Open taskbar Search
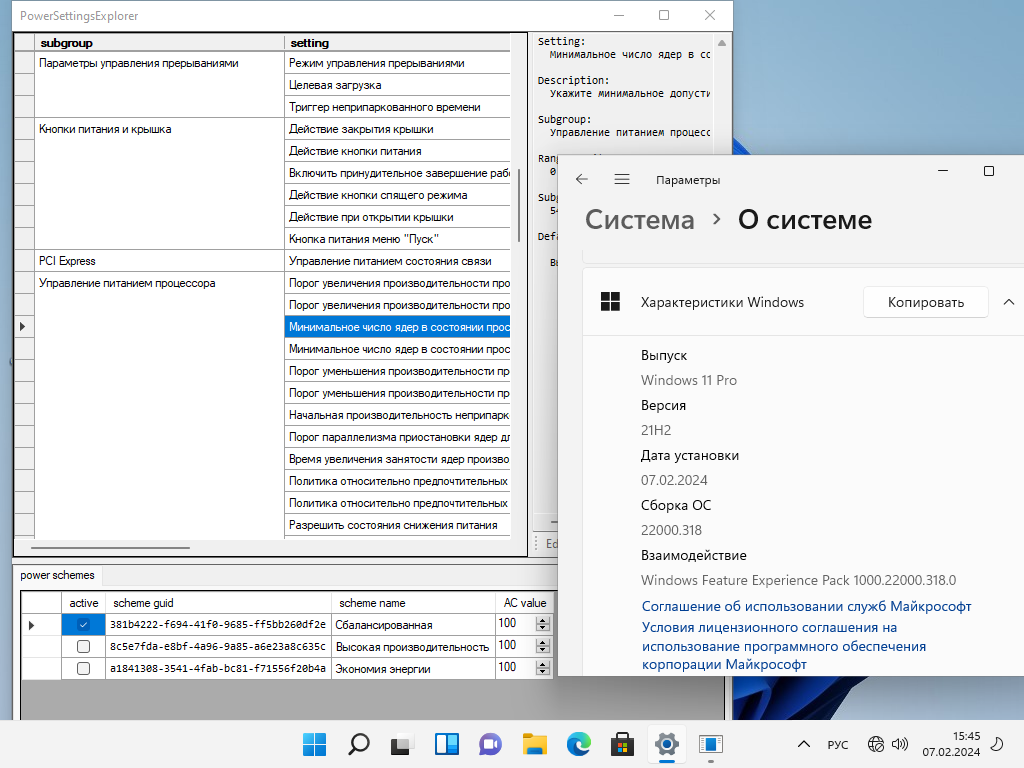This screenshot has height=768, width=1024. [359, 744]
